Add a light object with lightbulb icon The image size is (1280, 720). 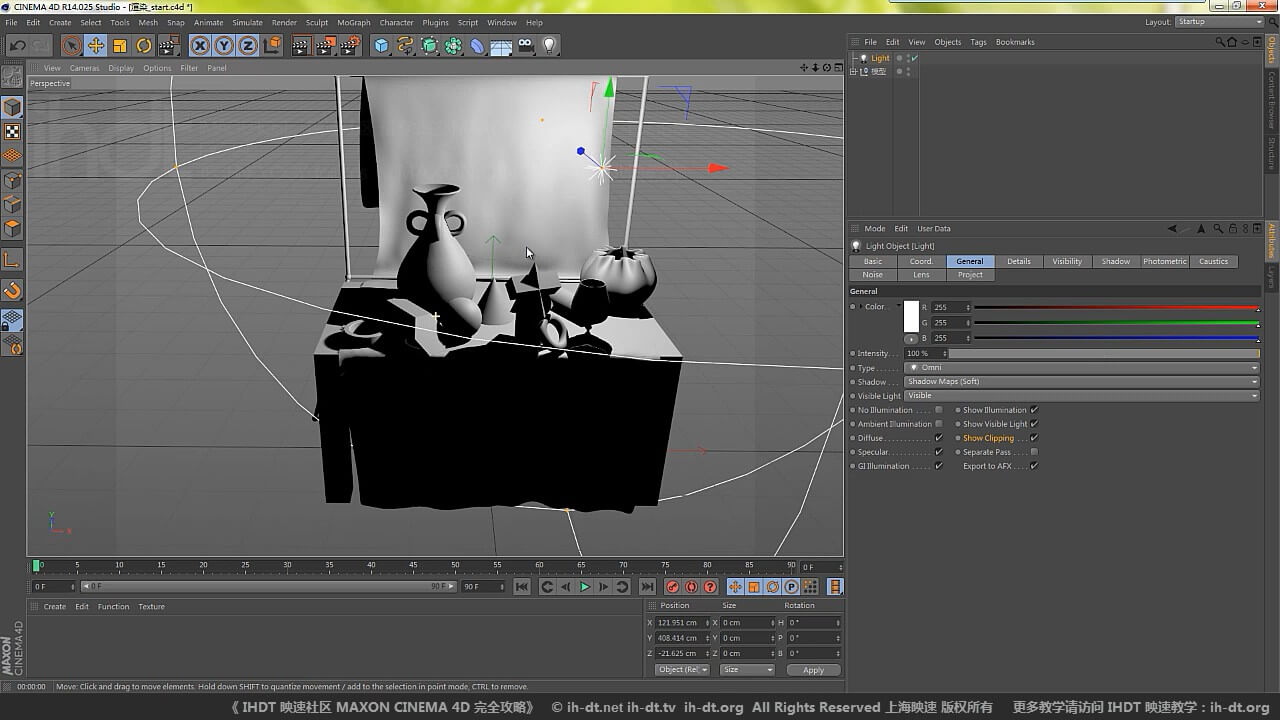549,45
